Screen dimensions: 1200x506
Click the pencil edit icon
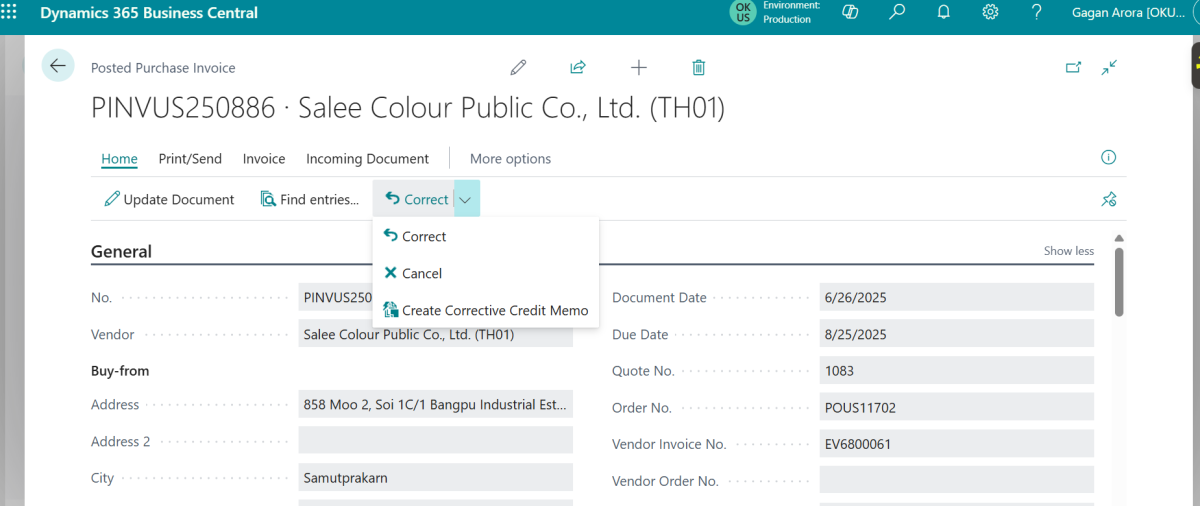(518, 67)
